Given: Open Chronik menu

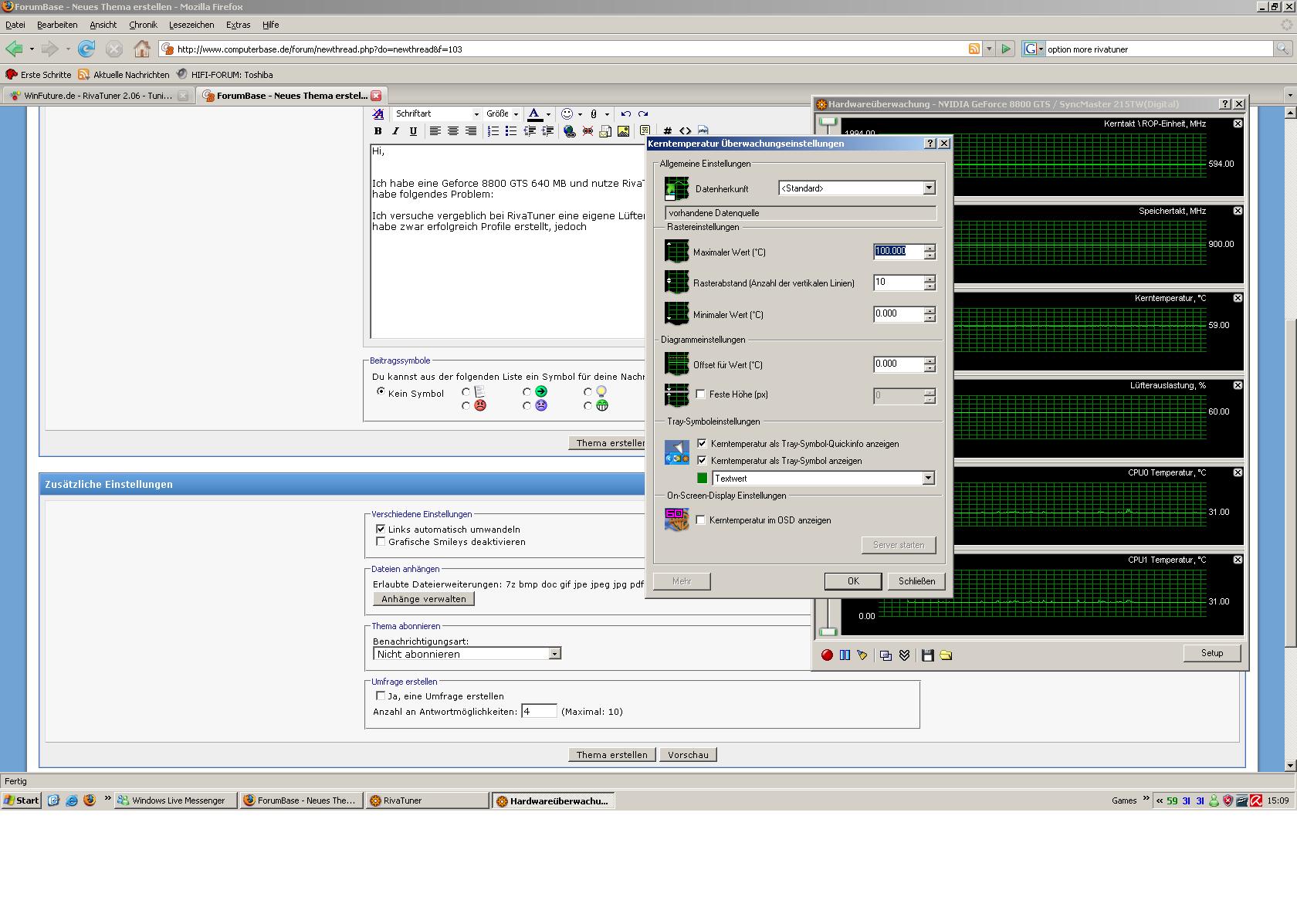Looking at the screenshot, I should 143,25.
